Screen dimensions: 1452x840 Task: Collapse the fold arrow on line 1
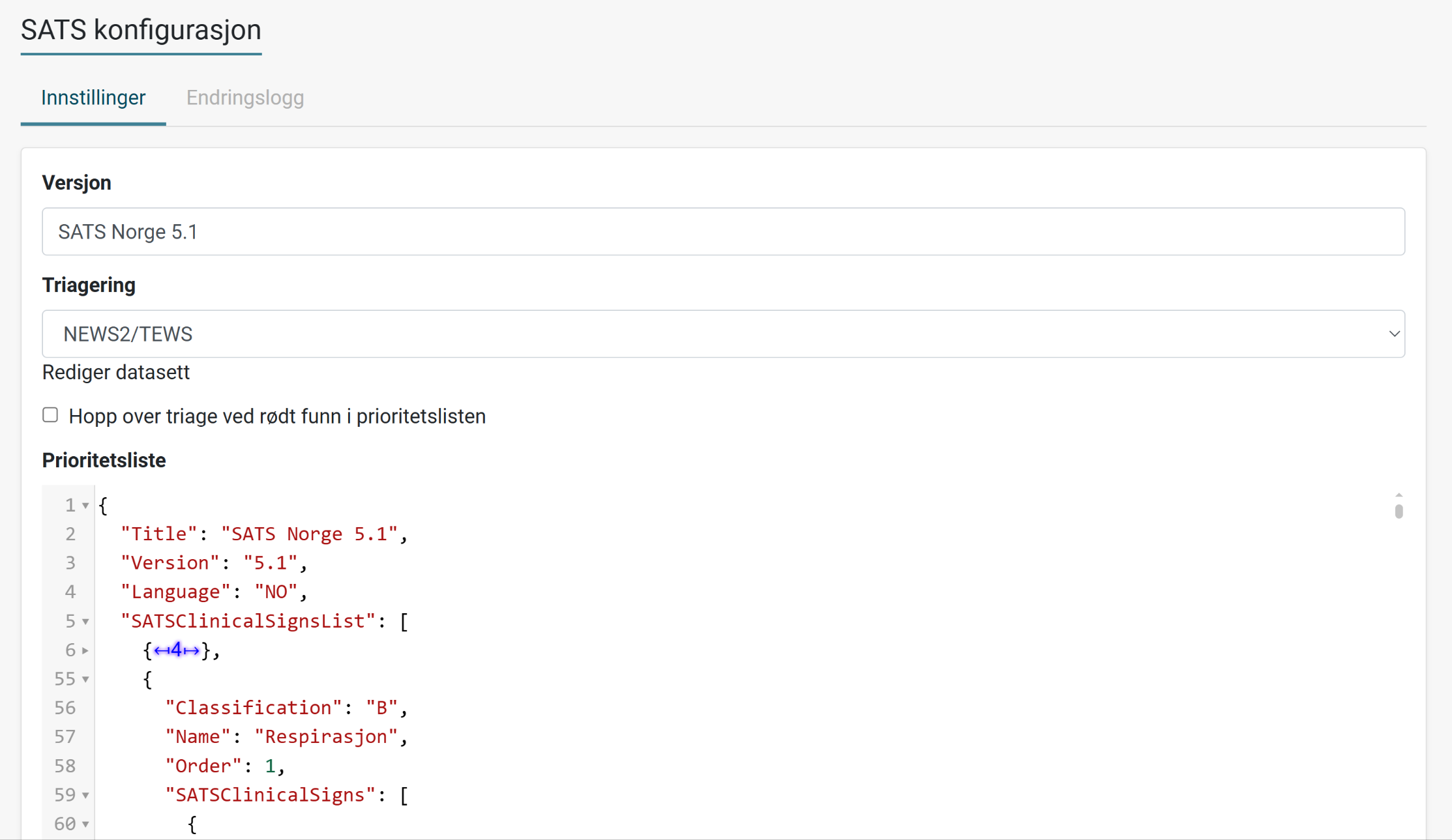pos(85,506)
